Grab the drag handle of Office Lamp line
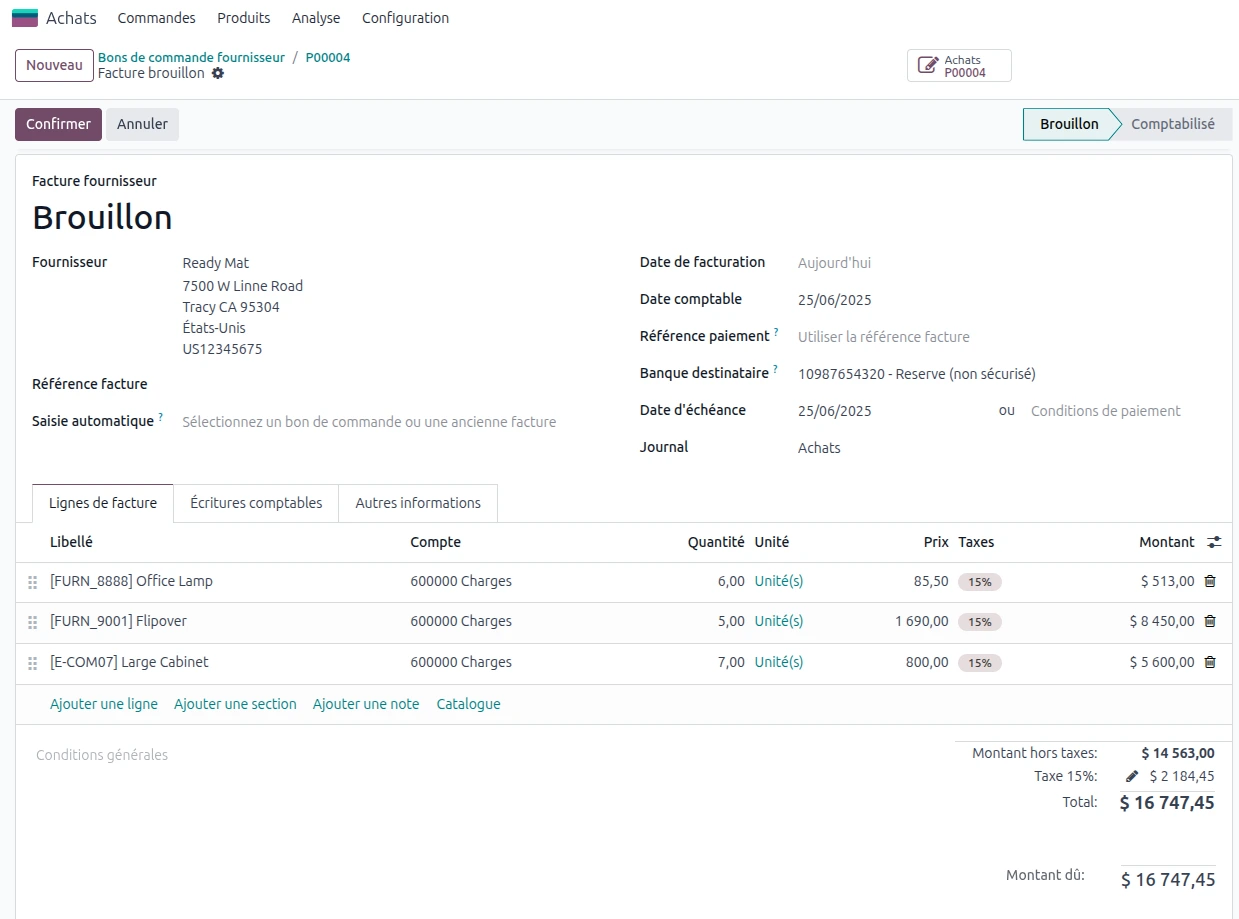 point(32,582)
